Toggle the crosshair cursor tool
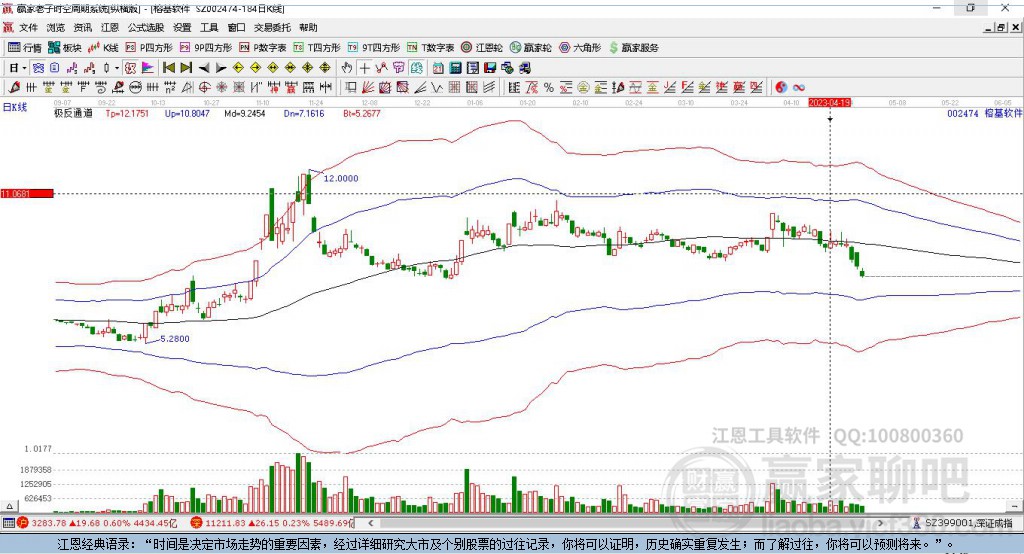The height and width of the screenshot is (554, 1024). tap(364, 68)
